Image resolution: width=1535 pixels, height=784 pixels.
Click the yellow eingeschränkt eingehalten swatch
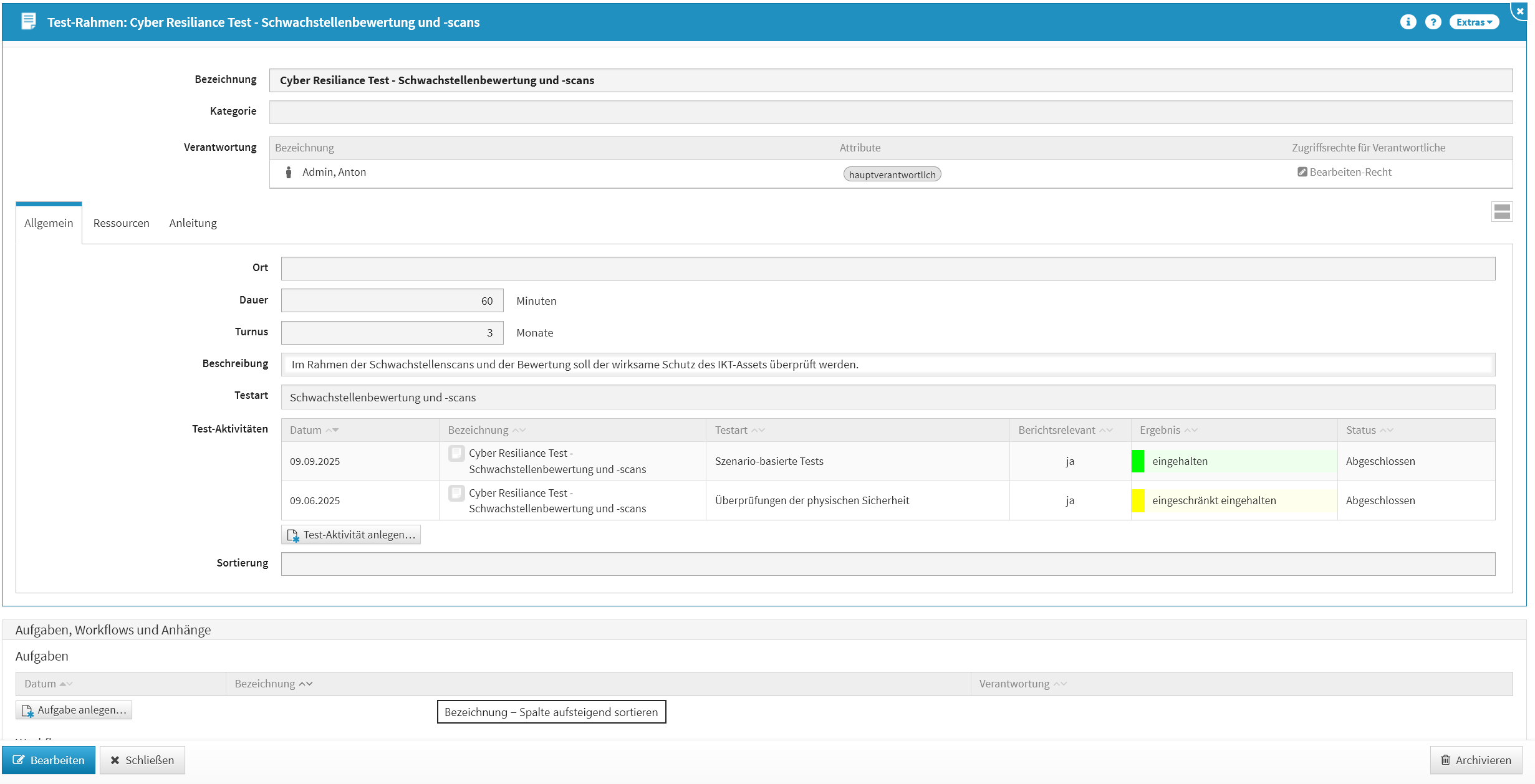pyautogui.click(x=1138, y=500)
